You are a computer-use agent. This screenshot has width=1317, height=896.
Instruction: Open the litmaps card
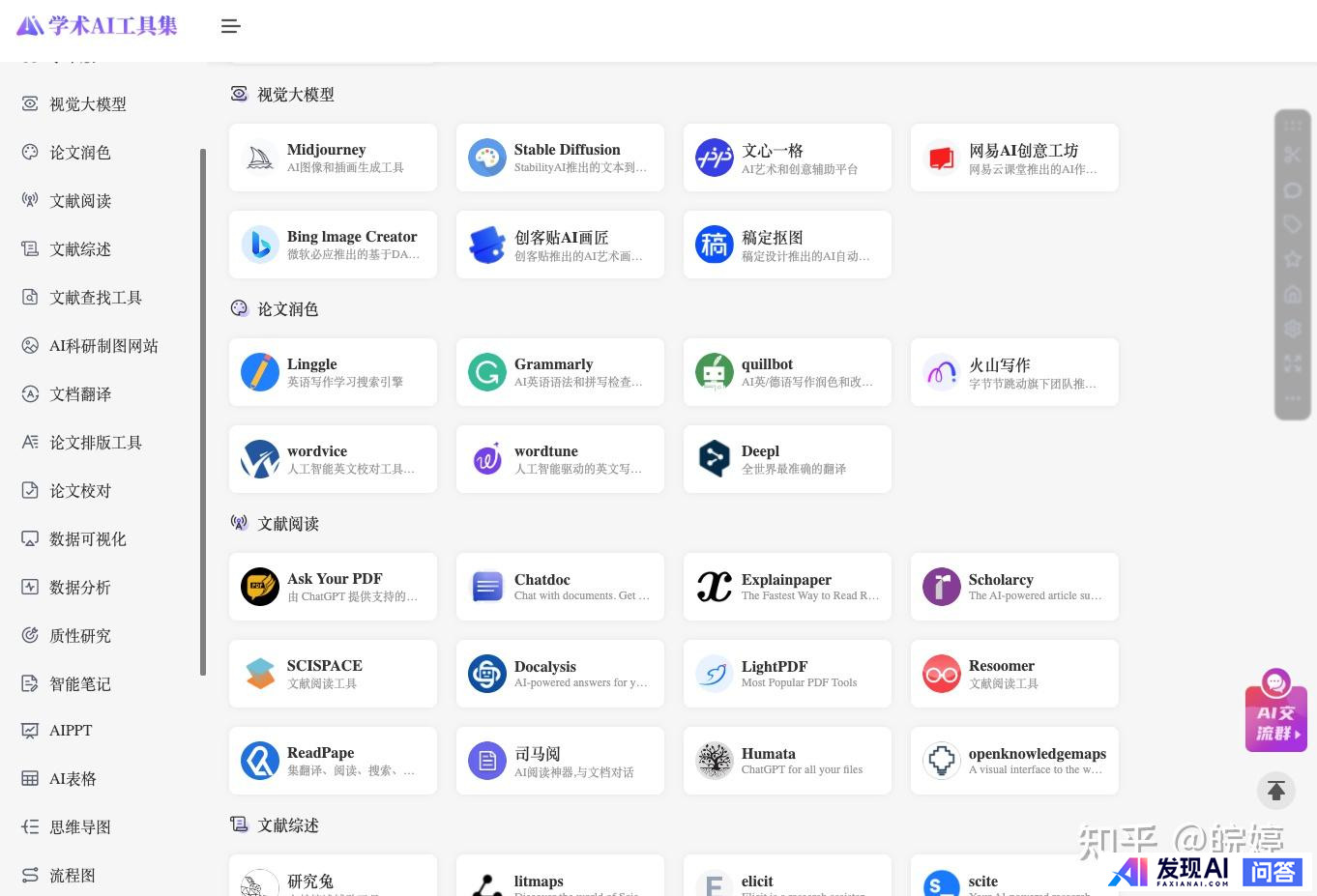(x=560, y=875)
